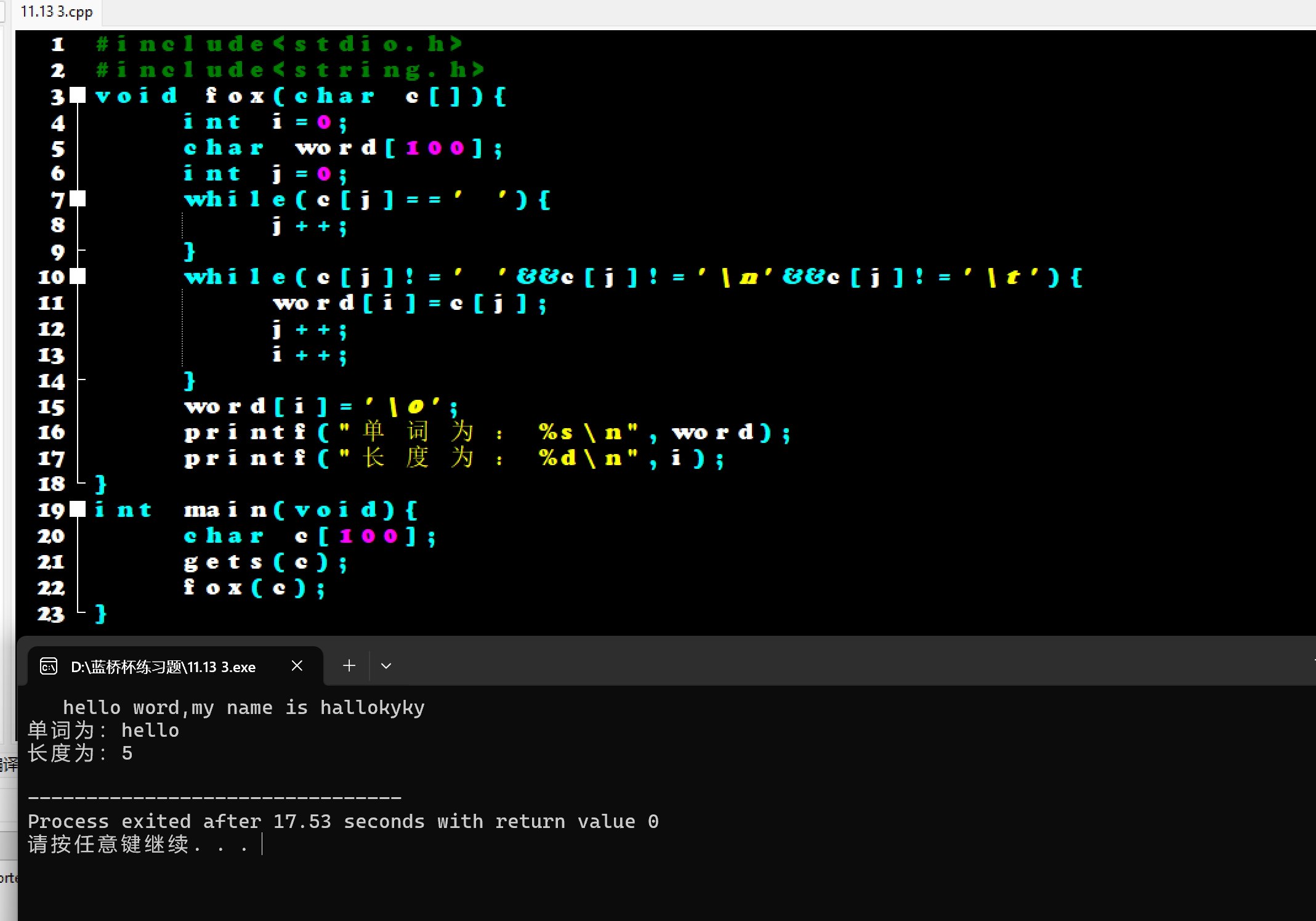Collapse the first while loop fold on line 7
Viewport: 1316px width, 921px height.
pos(78,199)
